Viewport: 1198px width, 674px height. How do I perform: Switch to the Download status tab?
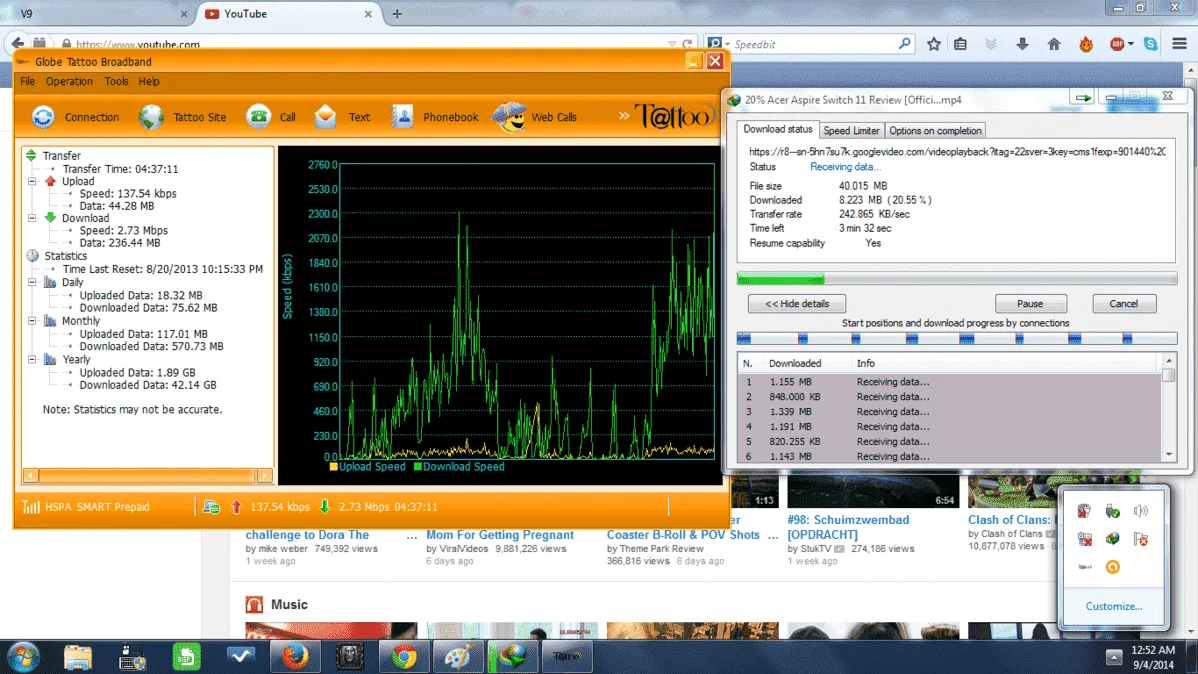point(778,130)
